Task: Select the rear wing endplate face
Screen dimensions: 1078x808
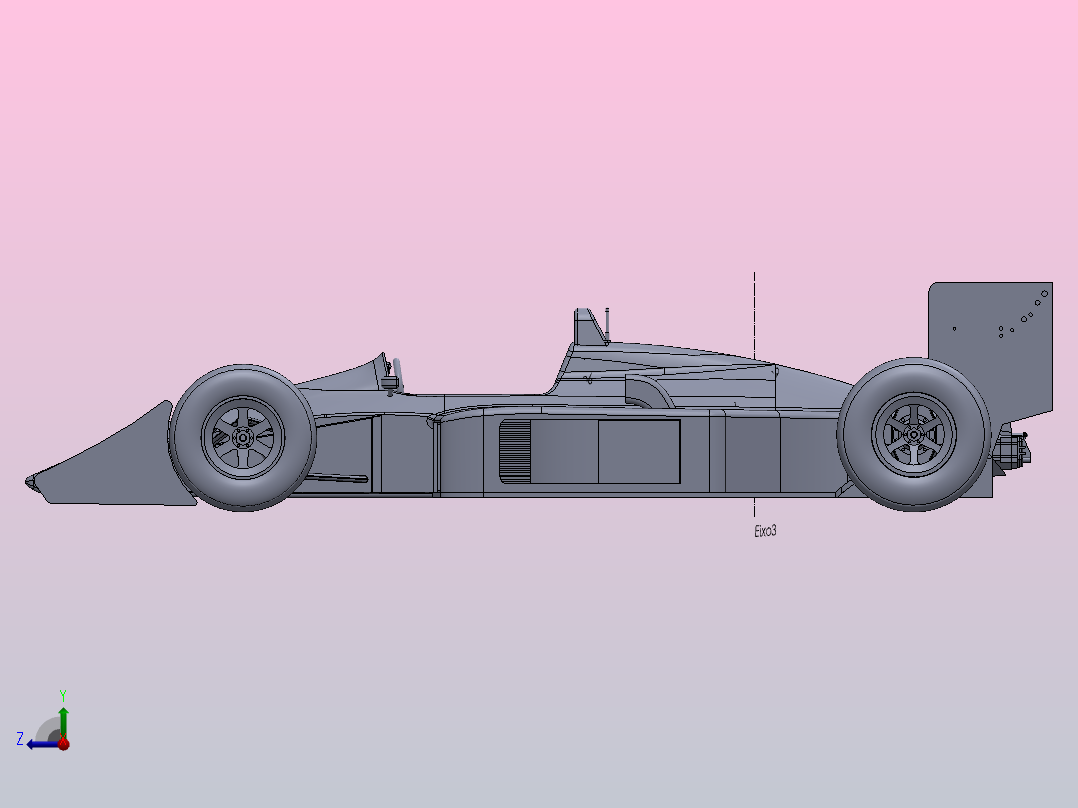Action: point(990,344)
